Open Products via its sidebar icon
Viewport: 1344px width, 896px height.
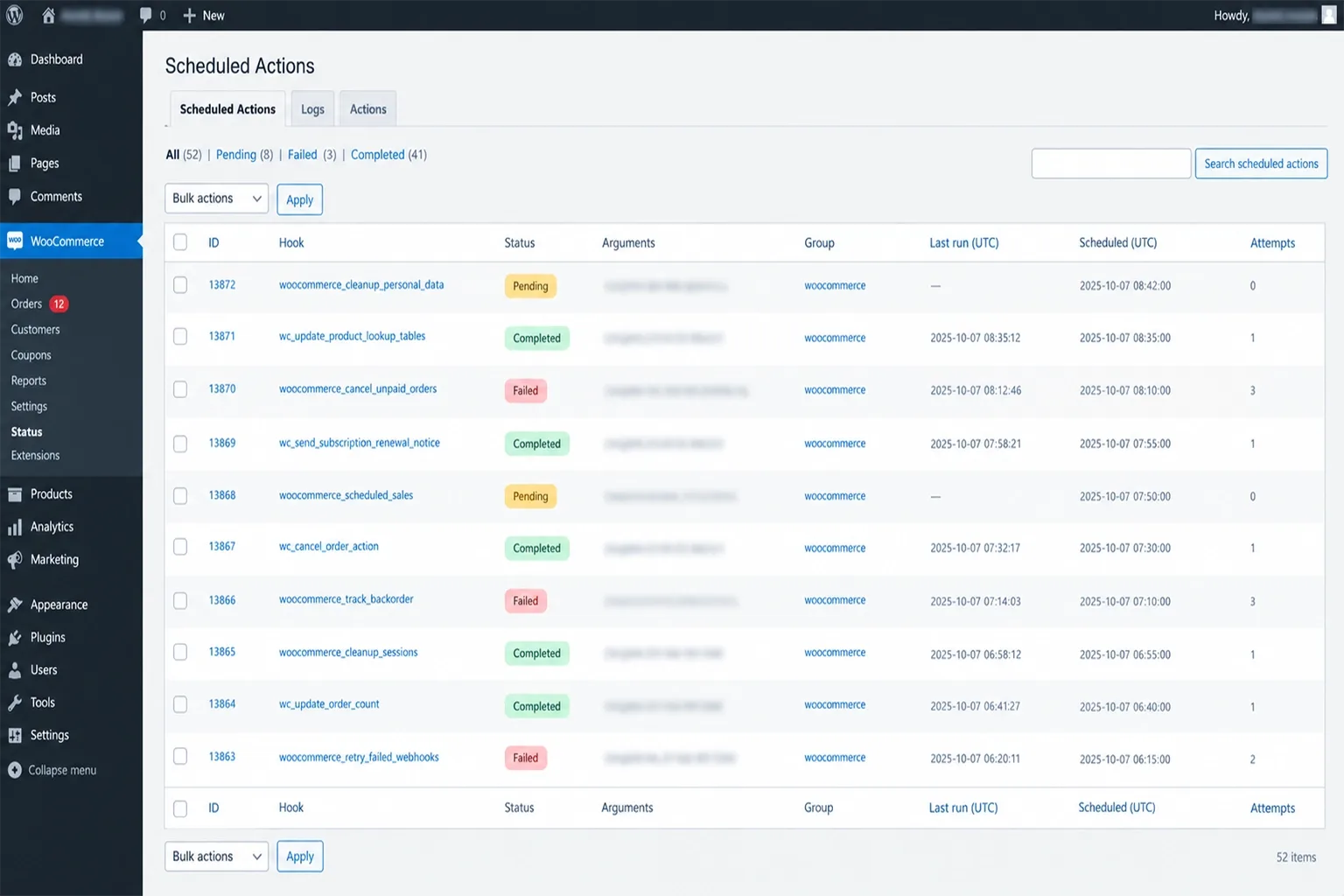pos(15,494)
